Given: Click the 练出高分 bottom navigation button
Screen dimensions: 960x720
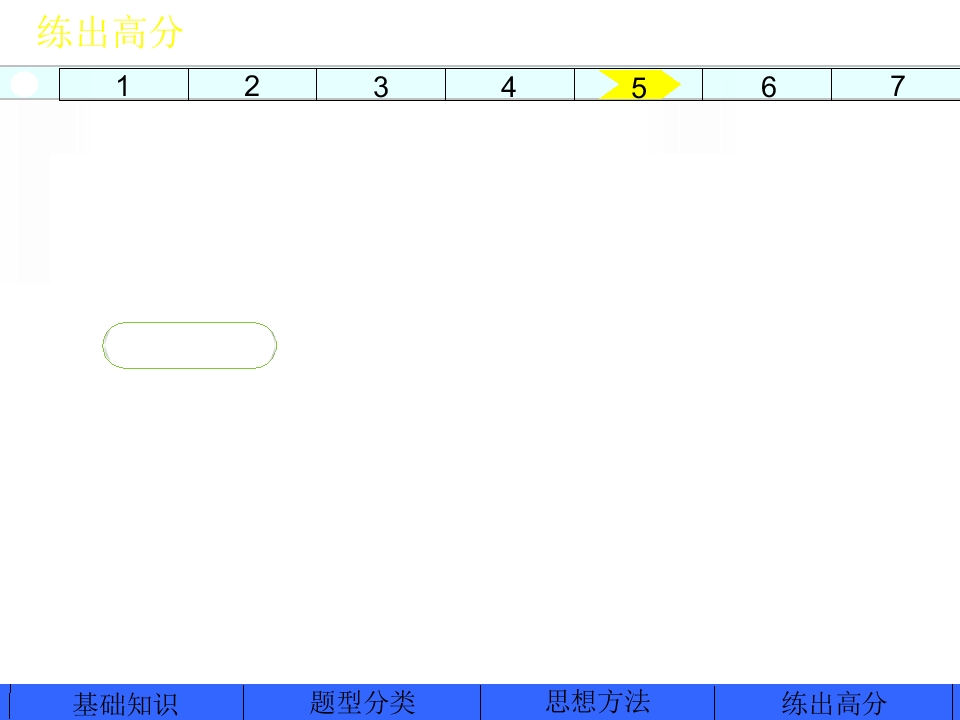Looking at the screenshot, I should point(833,703).
